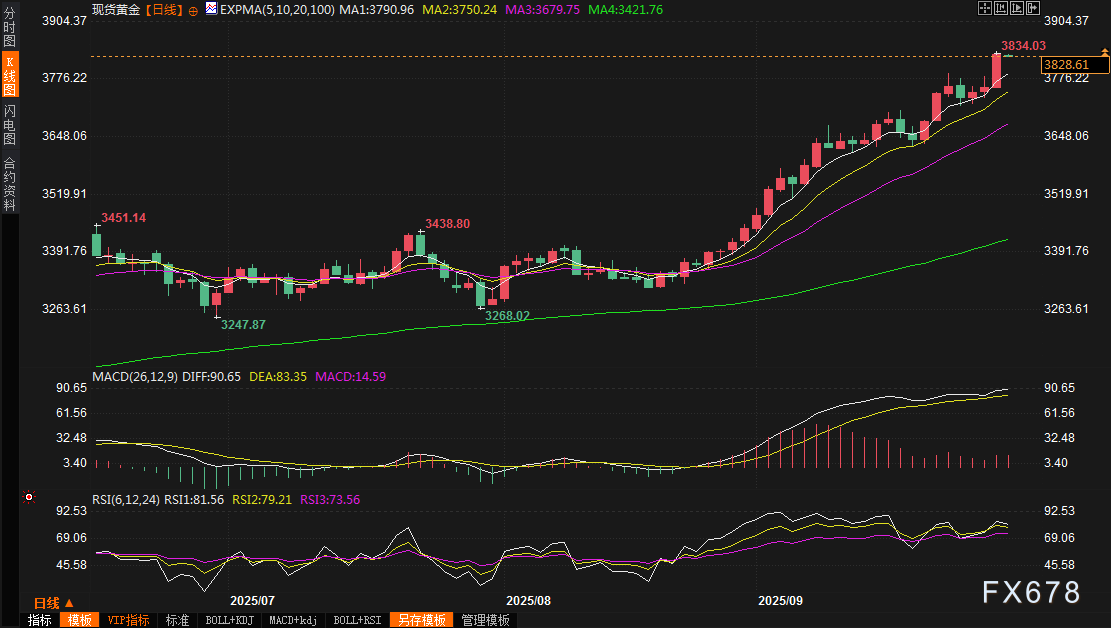Click the red target icon beside RSI panel
The width and height of the screenshot is (1111, 628).
29,496
